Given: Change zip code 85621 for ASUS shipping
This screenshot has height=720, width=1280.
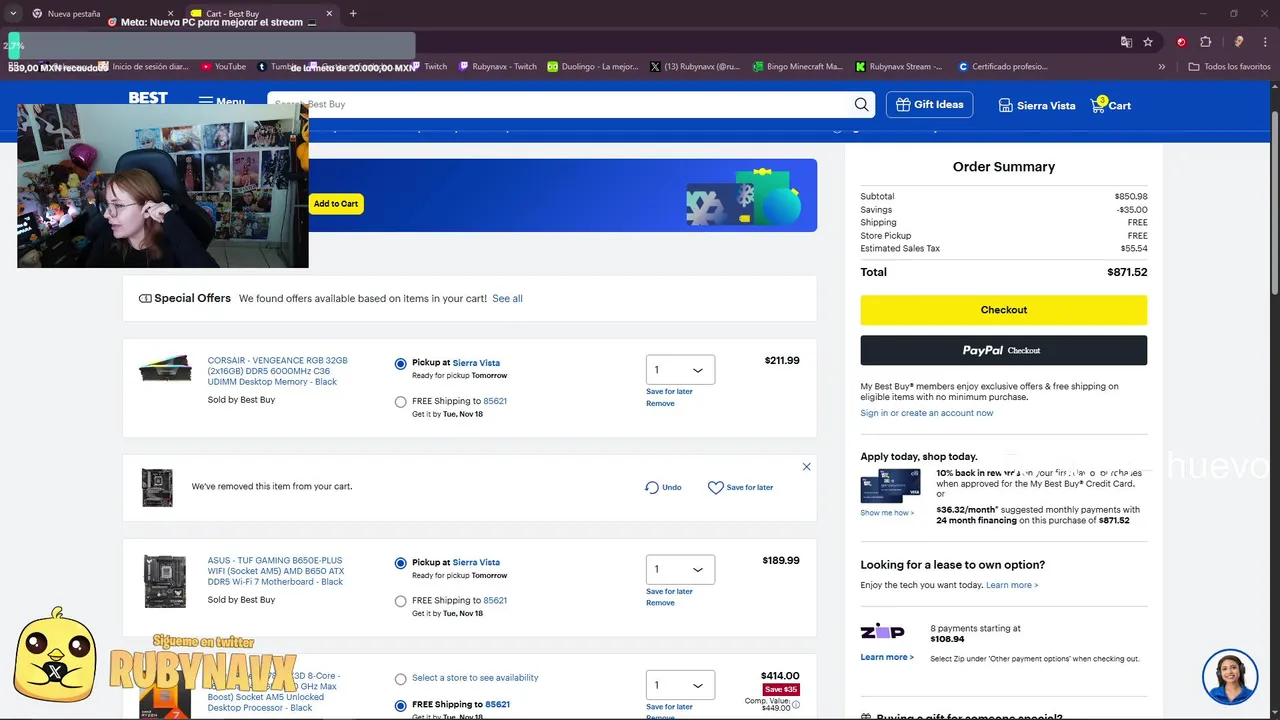Looking at the screenshot, I should pos(495,600).
